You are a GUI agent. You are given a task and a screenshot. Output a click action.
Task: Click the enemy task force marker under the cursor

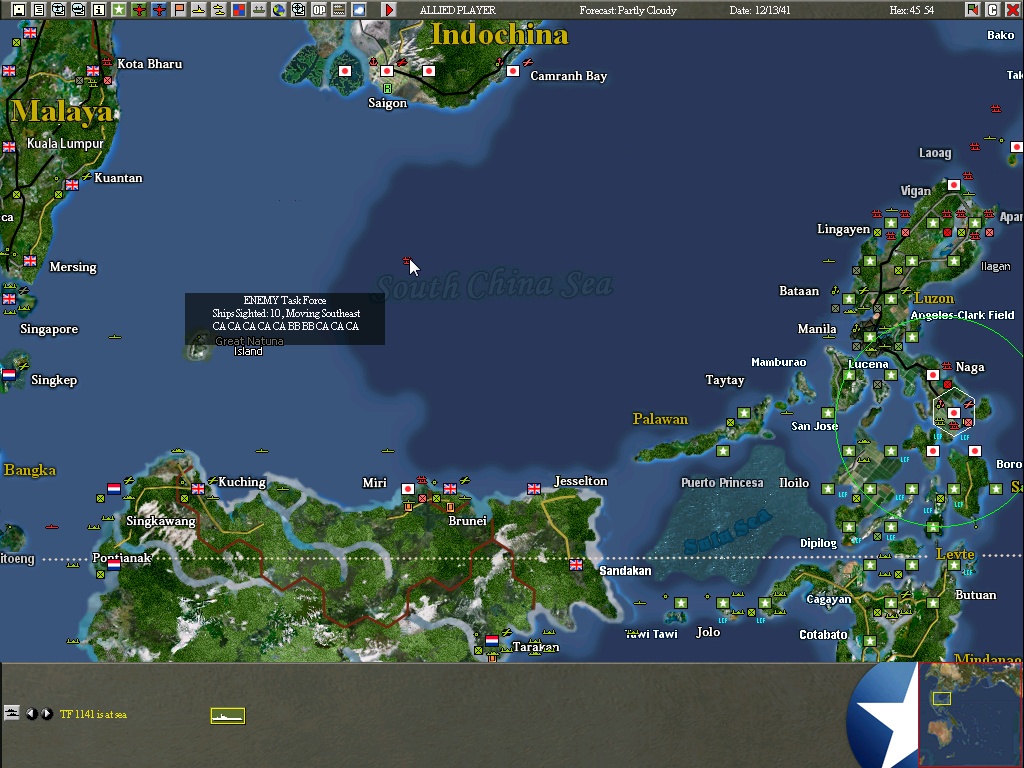click(406, 260)
